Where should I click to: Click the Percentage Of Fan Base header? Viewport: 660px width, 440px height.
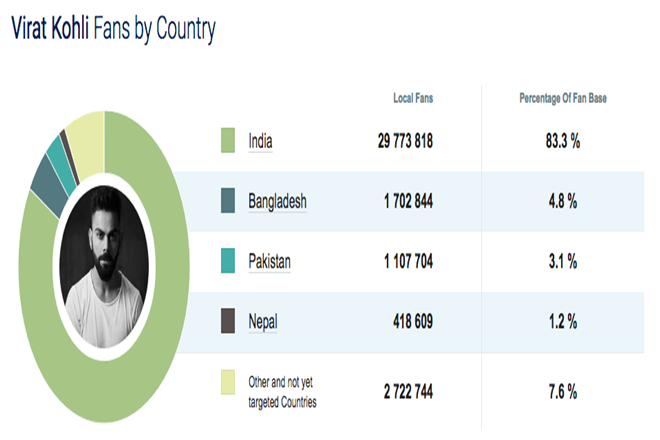point(563,98)
